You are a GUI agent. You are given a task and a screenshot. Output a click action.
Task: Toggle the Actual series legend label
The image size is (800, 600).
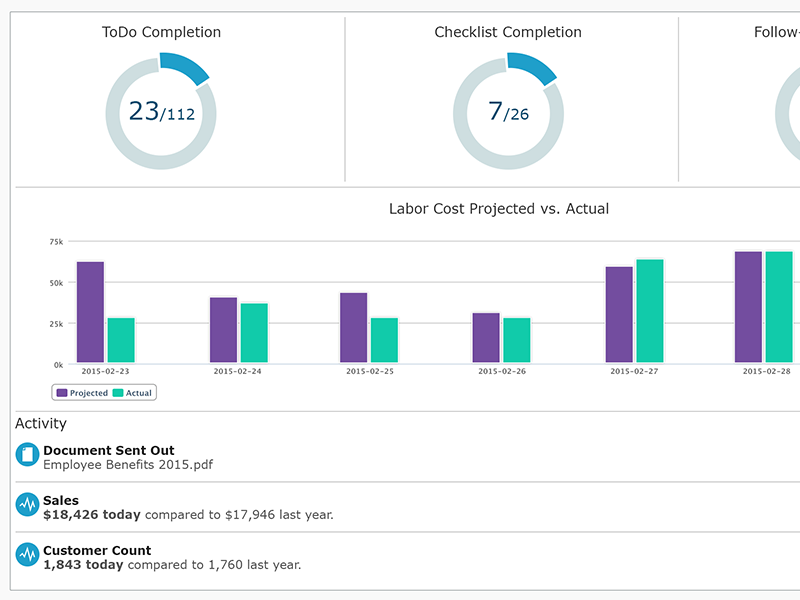click(139, 393)
